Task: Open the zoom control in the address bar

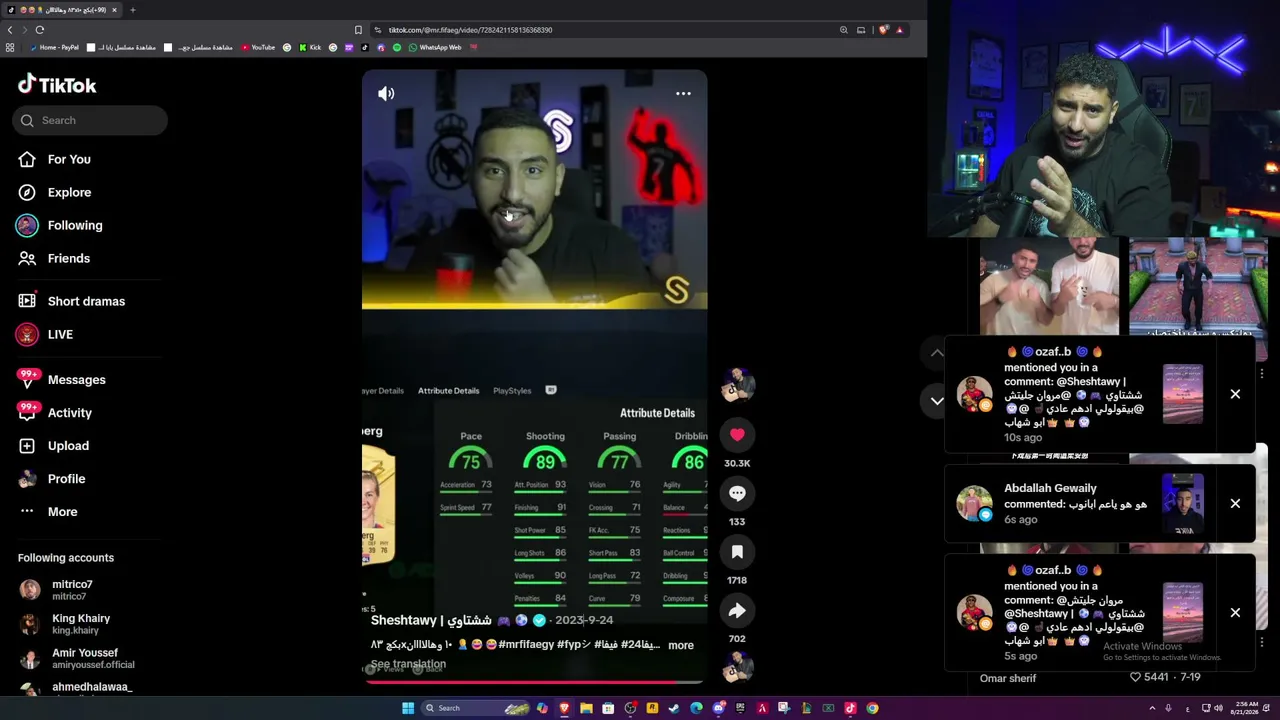Action: 844,30
